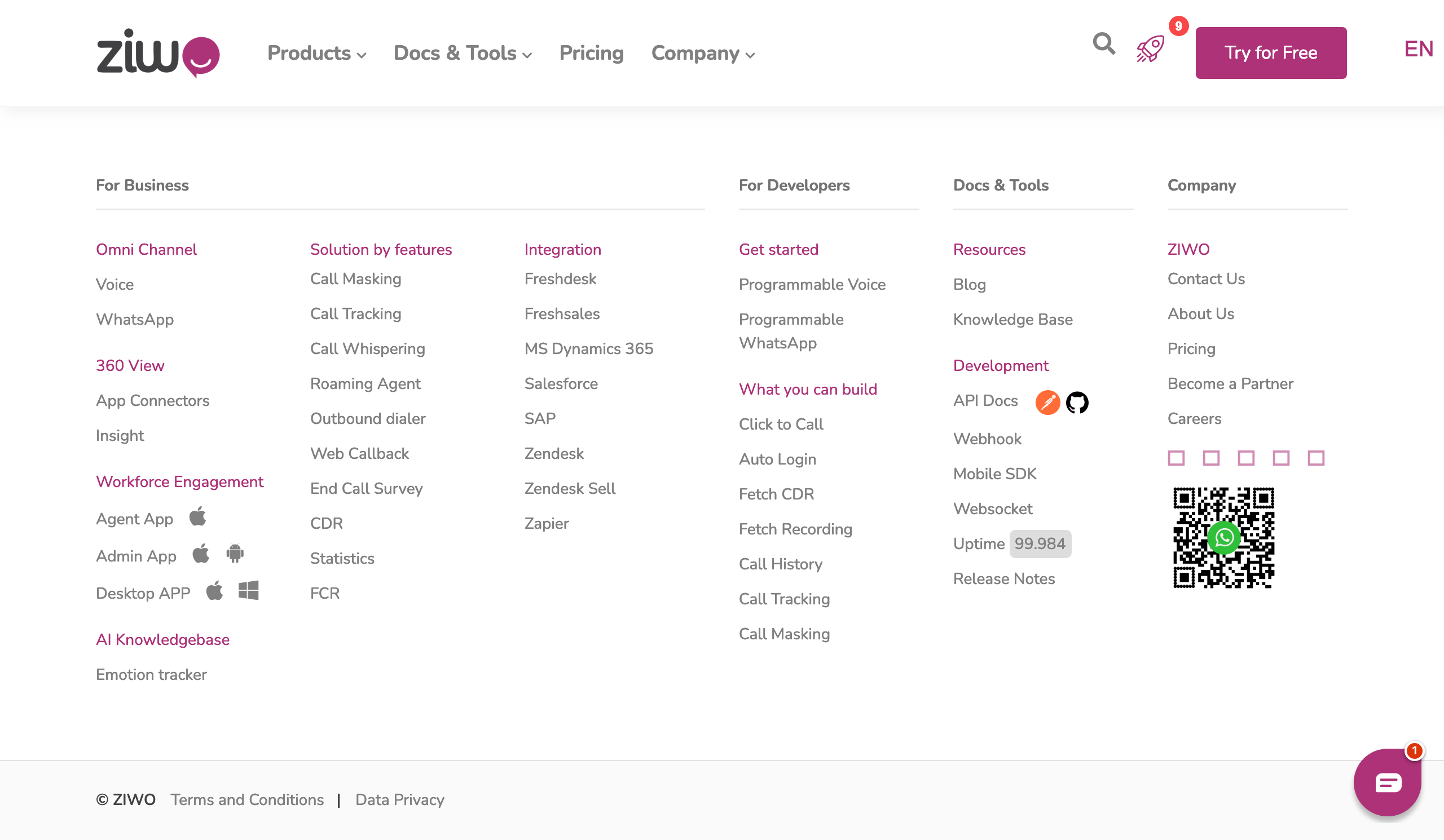Open the Roaming Agent link

point(366,384)
